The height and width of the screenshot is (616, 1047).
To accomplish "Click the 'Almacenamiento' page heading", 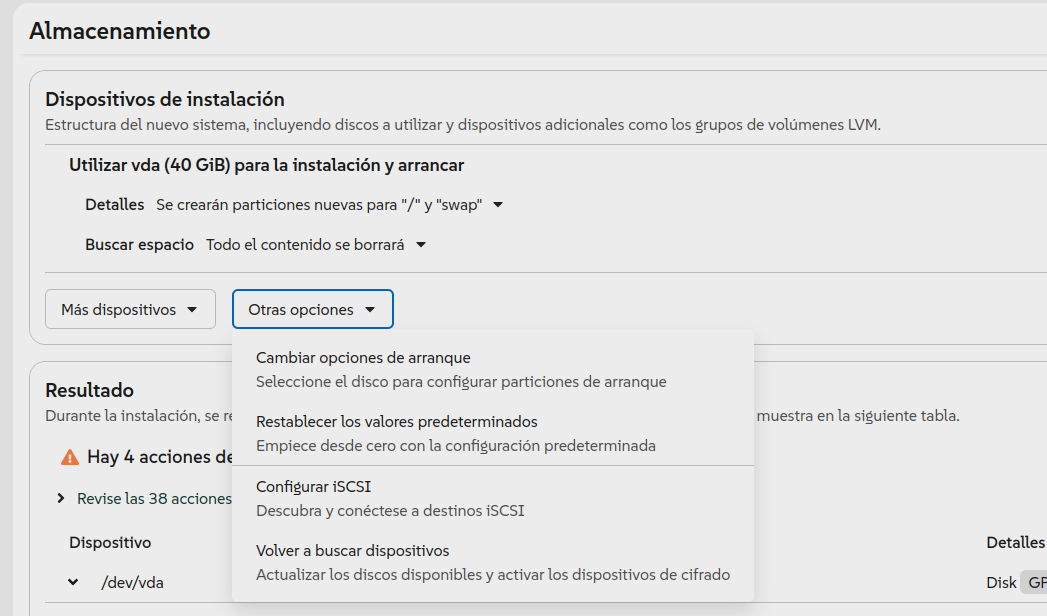I will pyautogui.click(x=120, y=31).
